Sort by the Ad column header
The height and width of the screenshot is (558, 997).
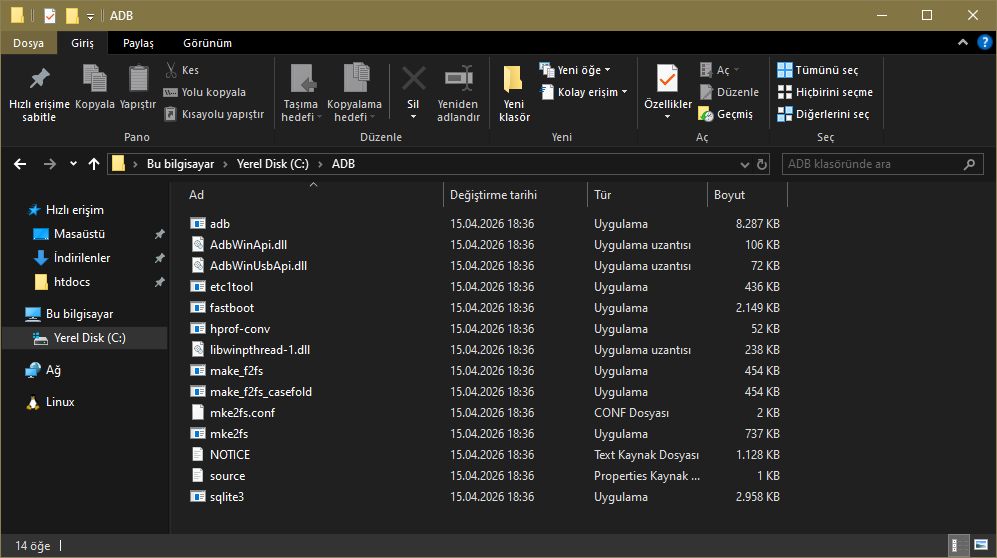[x=307, y=195]
